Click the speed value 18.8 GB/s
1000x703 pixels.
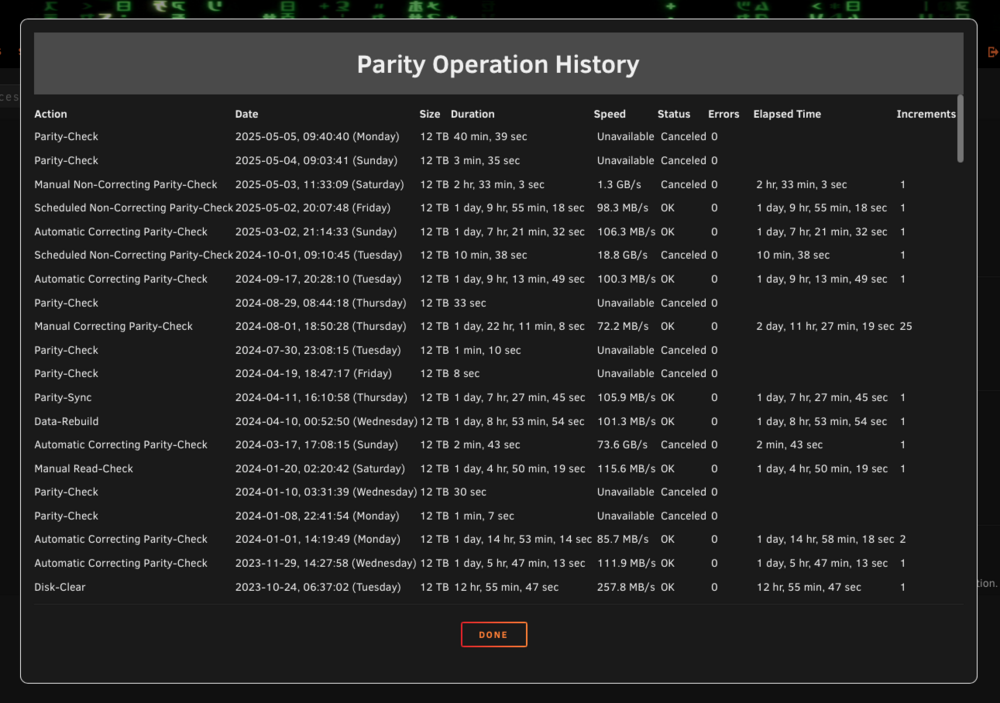coord(622,255)
